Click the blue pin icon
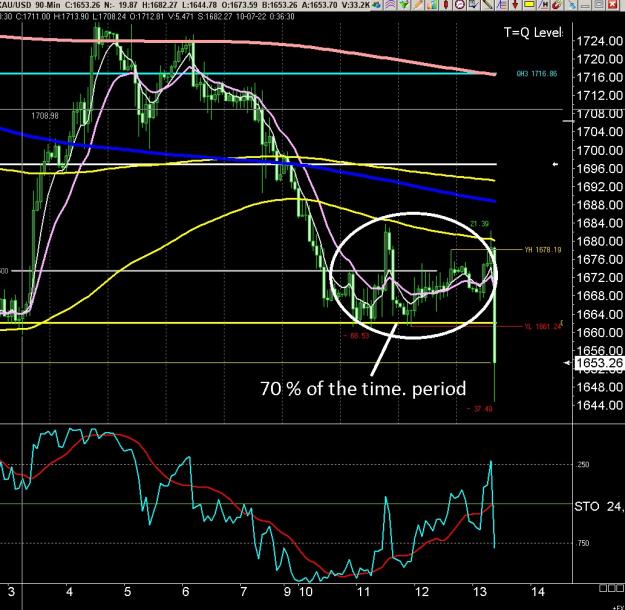This screenshot has height=610, width=625. click(572, 5)
